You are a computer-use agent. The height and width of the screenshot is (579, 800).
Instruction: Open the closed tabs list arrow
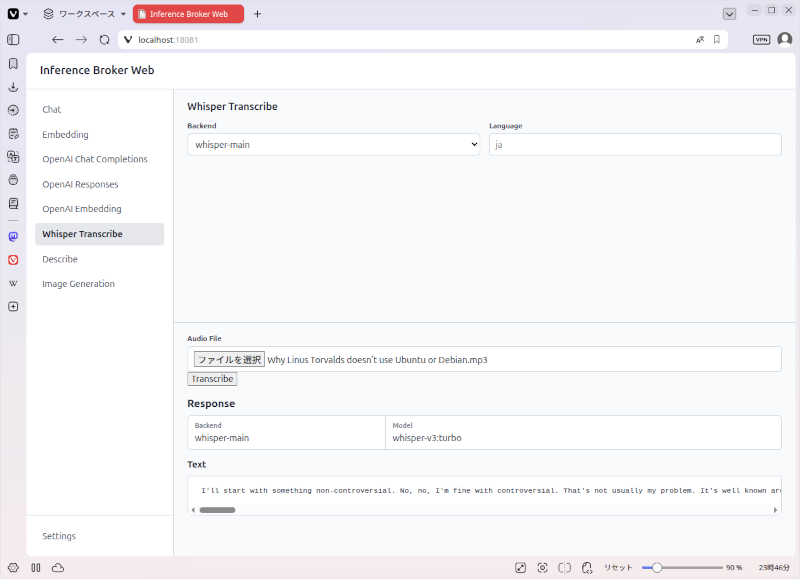(x=730, y=14)
